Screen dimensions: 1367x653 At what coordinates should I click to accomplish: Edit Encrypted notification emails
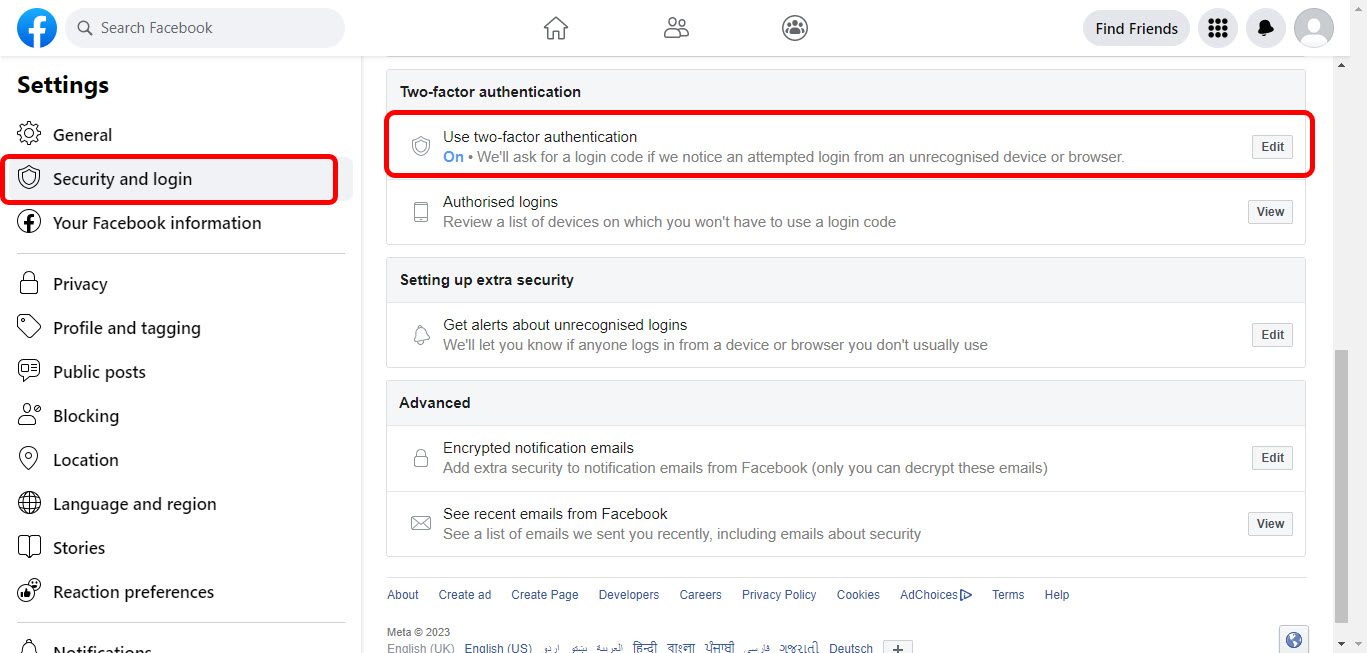[x=1272, y=458]
